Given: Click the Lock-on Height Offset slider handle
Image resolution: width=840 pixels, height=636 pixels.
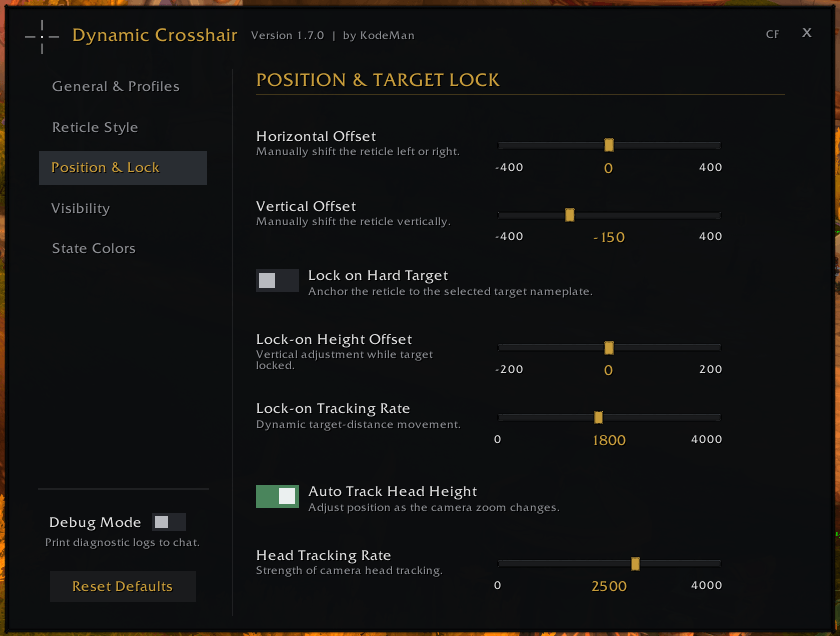Looking at the screenshot, I should pyautogui.click(x=609, y=347).
